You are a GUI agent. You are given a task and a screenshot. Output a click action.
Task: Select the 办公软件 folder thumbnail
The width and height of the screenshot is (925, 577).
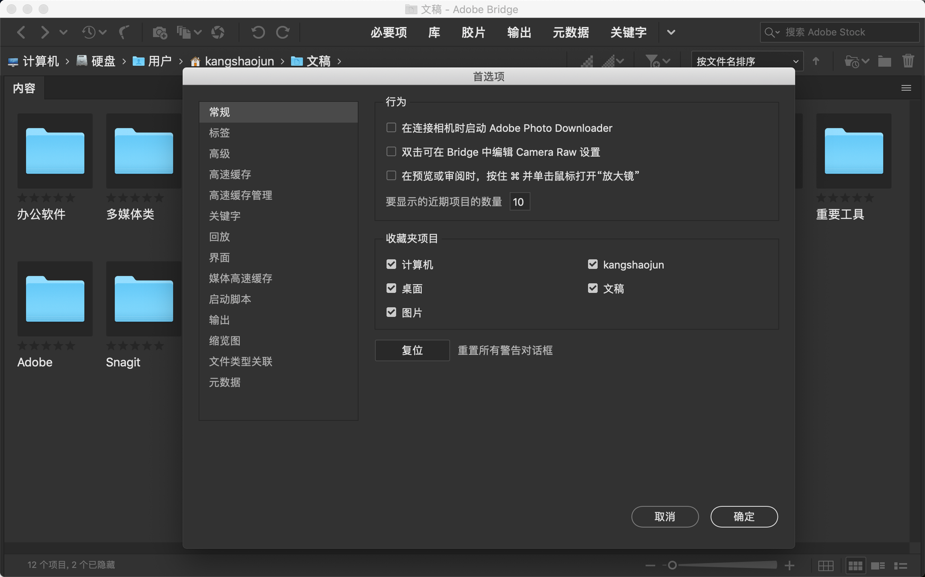coord(55,151)
